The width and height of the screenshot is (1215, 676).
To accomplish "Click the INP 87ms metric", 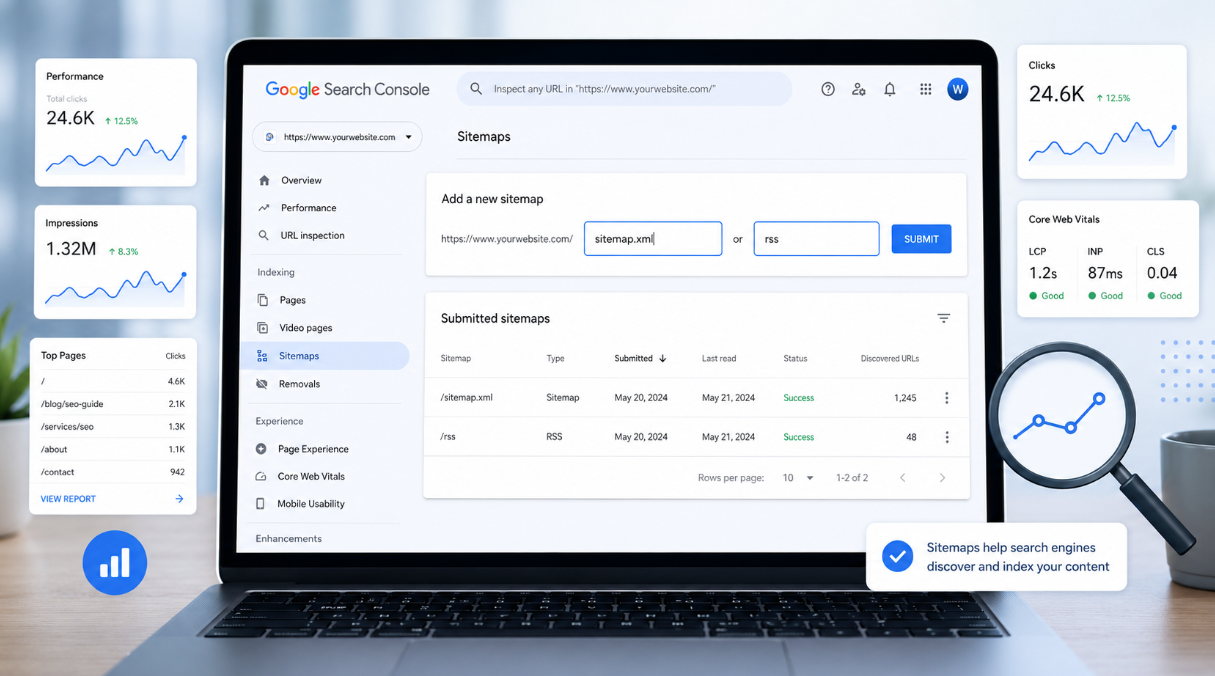I will 1106,273.
